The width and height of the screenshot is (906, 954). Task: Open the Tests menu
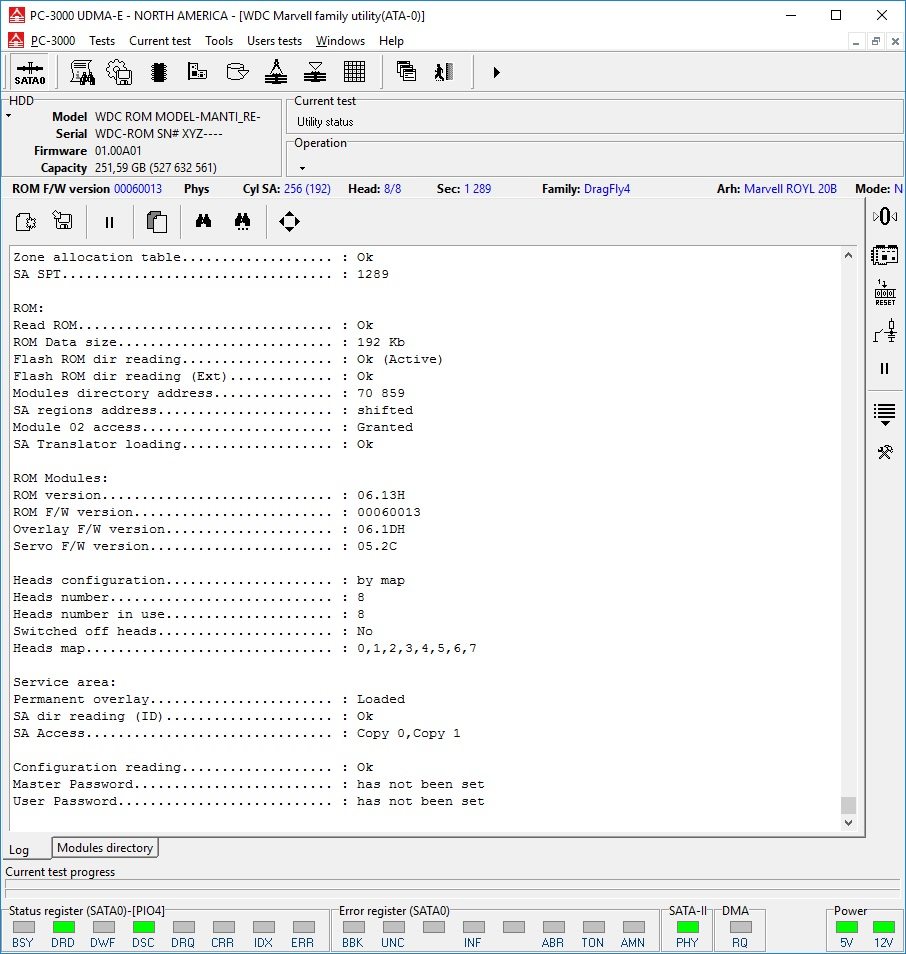[102, 41]
